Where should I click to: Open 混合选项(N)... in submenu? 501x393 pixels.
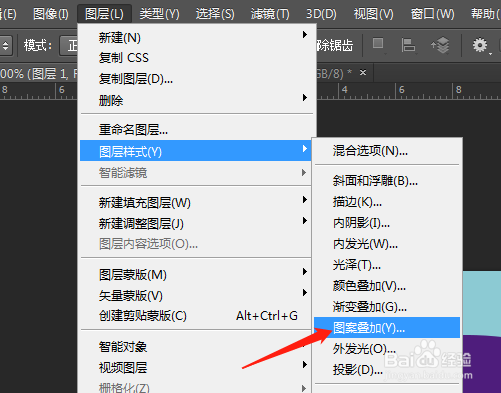tap(387, 151)
